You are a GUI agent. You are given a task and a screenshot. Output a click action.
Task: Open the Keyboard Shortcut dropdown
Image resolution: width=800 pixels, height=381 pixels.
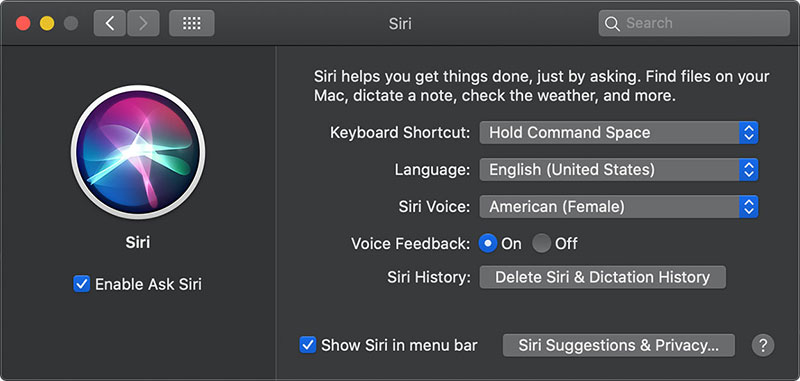pyautogui.click(x=619, y=133)
